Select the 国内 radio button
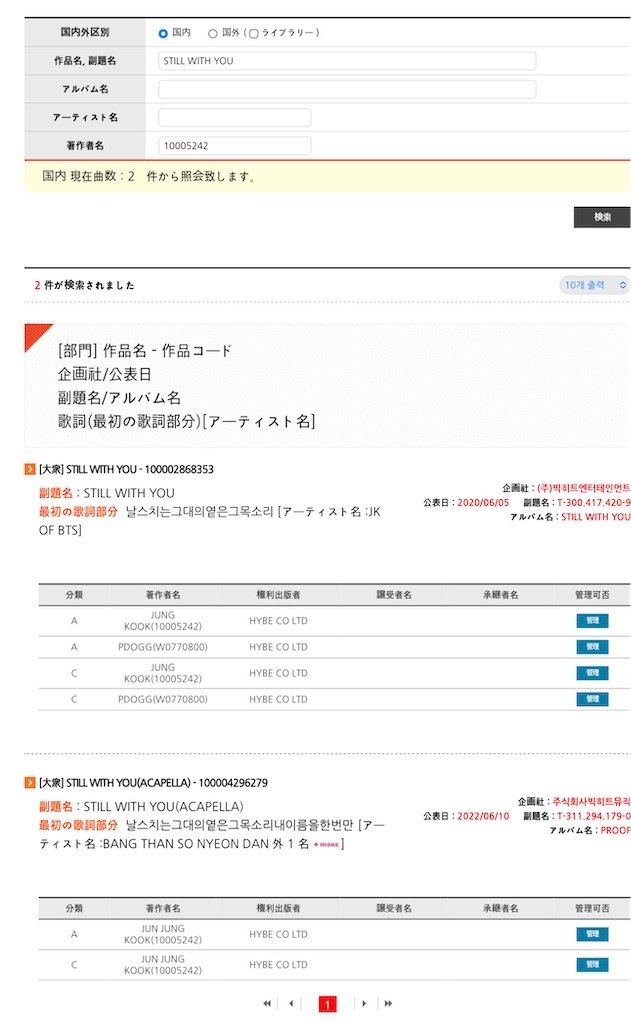 click(163, 33)
